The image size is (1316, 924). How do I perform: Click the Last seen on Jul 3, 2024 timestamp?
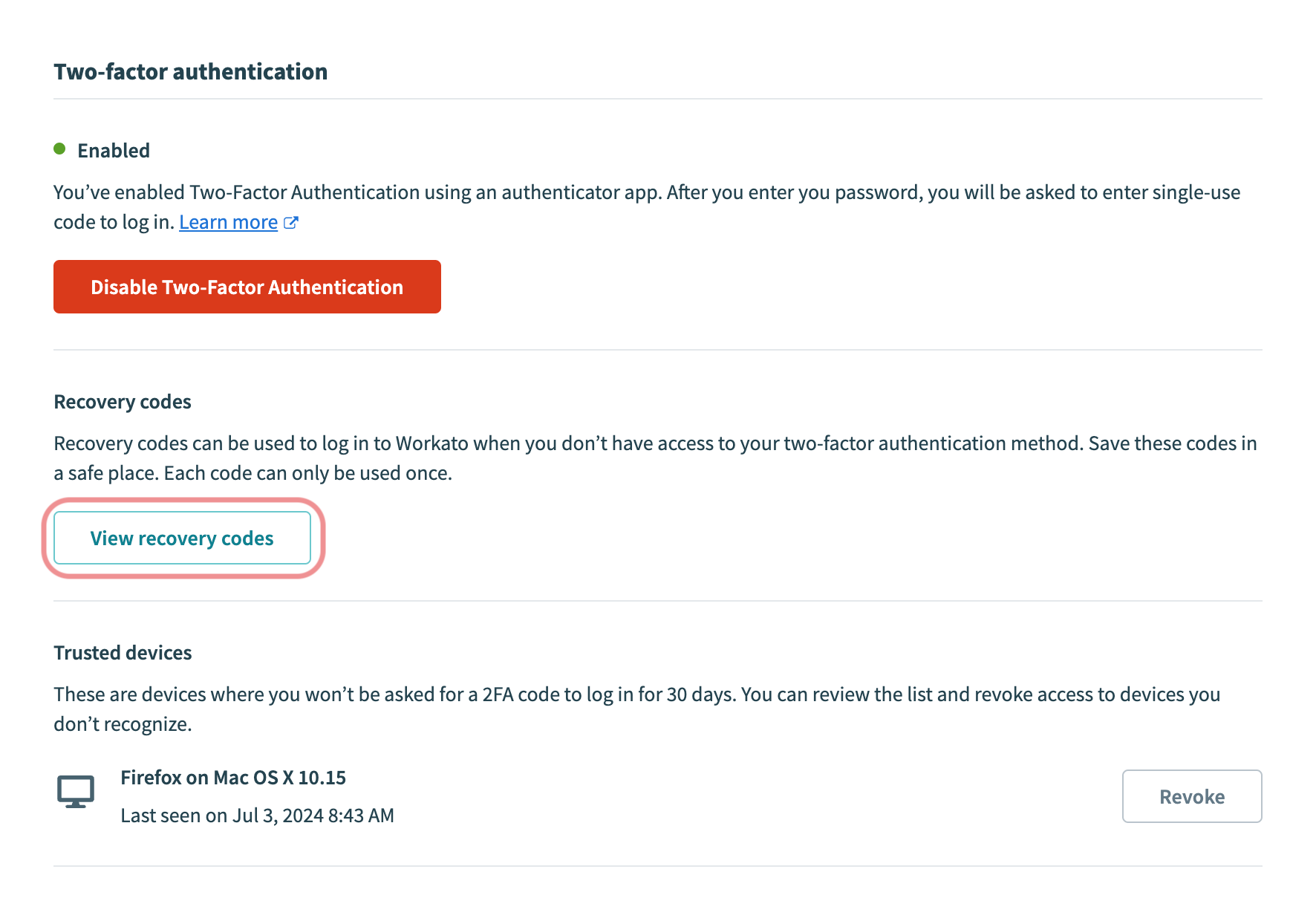(x=257, y=816)
